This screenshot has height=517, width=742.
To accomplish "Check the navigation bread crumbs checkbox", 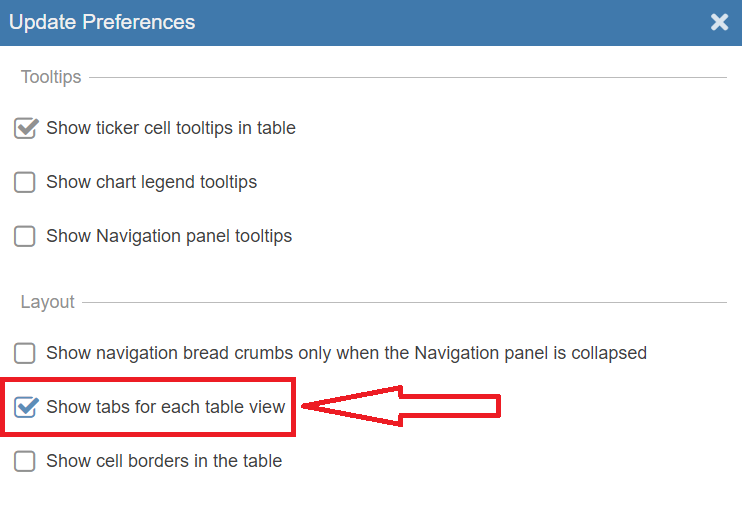I will point(25,353).
